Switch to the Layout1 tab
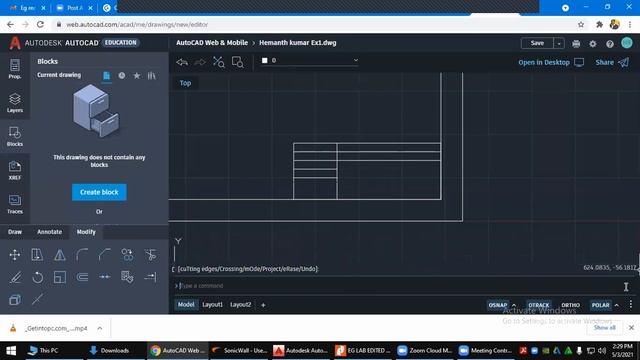Screen dimensions: 640x360 [x=212, y=304]
